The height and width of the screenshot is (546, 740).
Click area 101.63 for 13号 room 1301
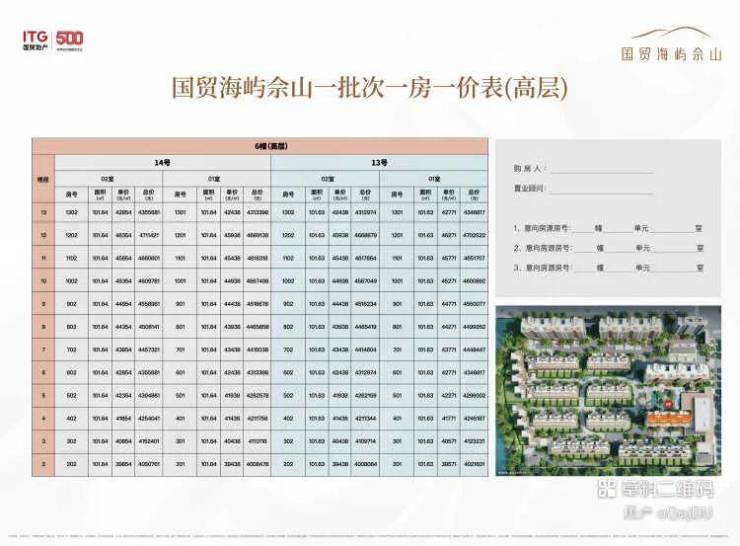pyautogui.click(x=426, y=213)
